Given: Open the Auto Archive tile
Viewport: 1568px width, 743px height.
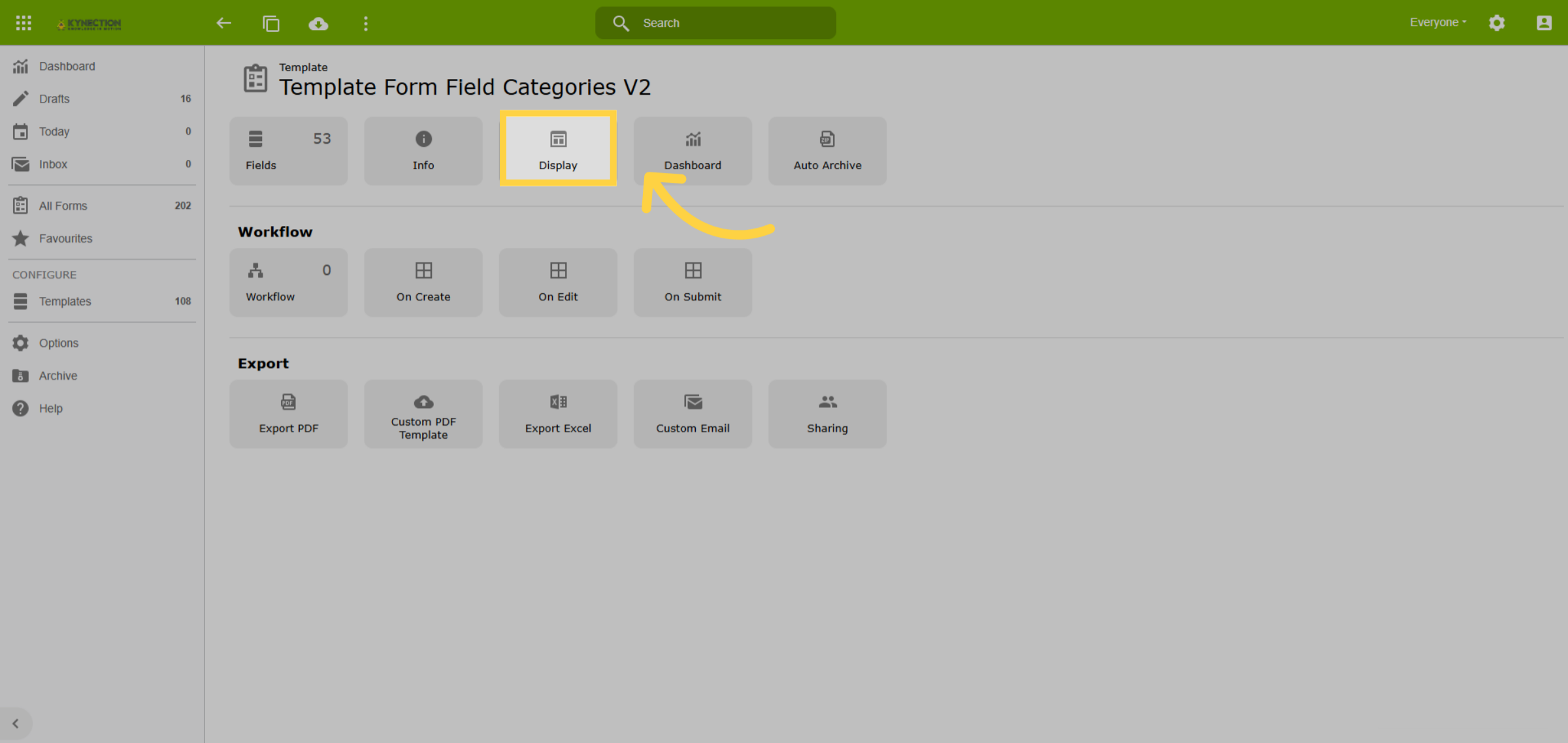Looking at the screenshot, I should (x=827, y=151).
